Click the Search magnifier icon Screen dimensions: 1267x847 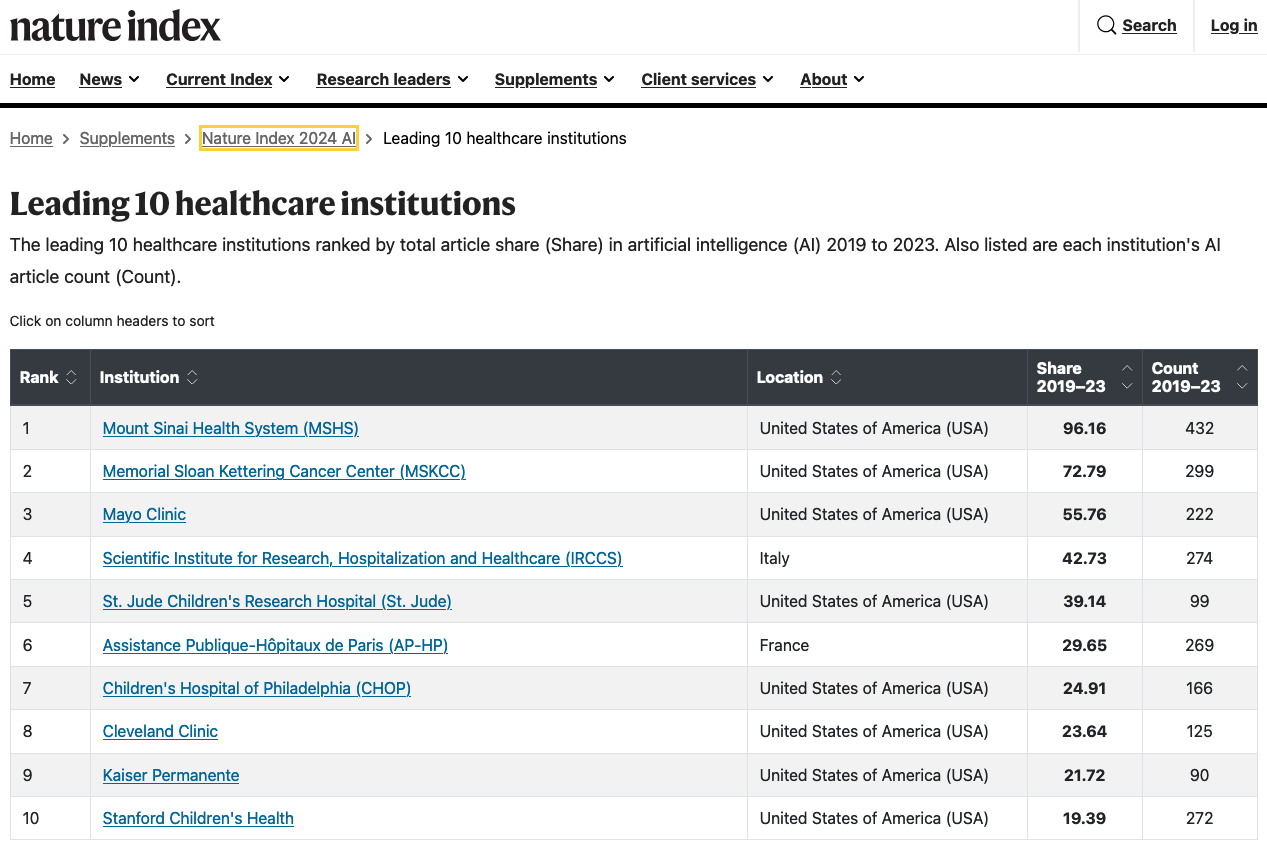1107,25
